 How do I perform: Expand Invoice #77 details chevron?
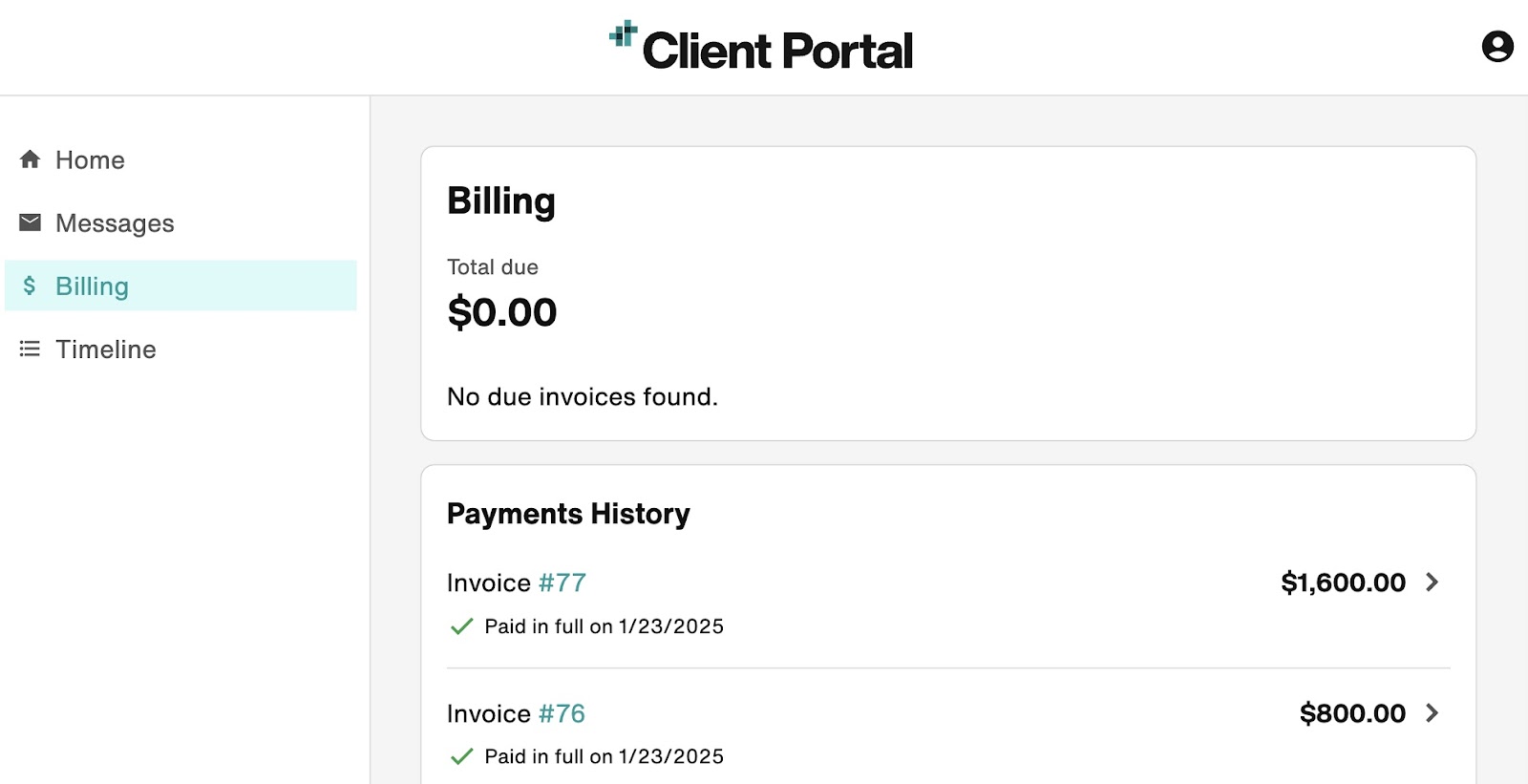(1432, 583)
